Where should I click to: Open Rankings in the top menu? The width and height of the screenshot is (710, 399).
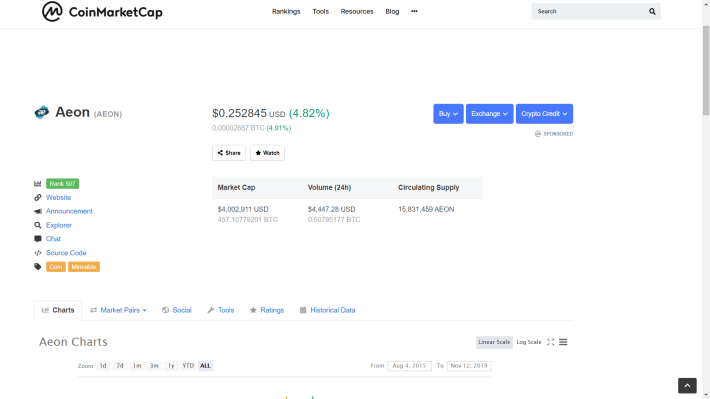pyautogui.click(x=286, y=11)
